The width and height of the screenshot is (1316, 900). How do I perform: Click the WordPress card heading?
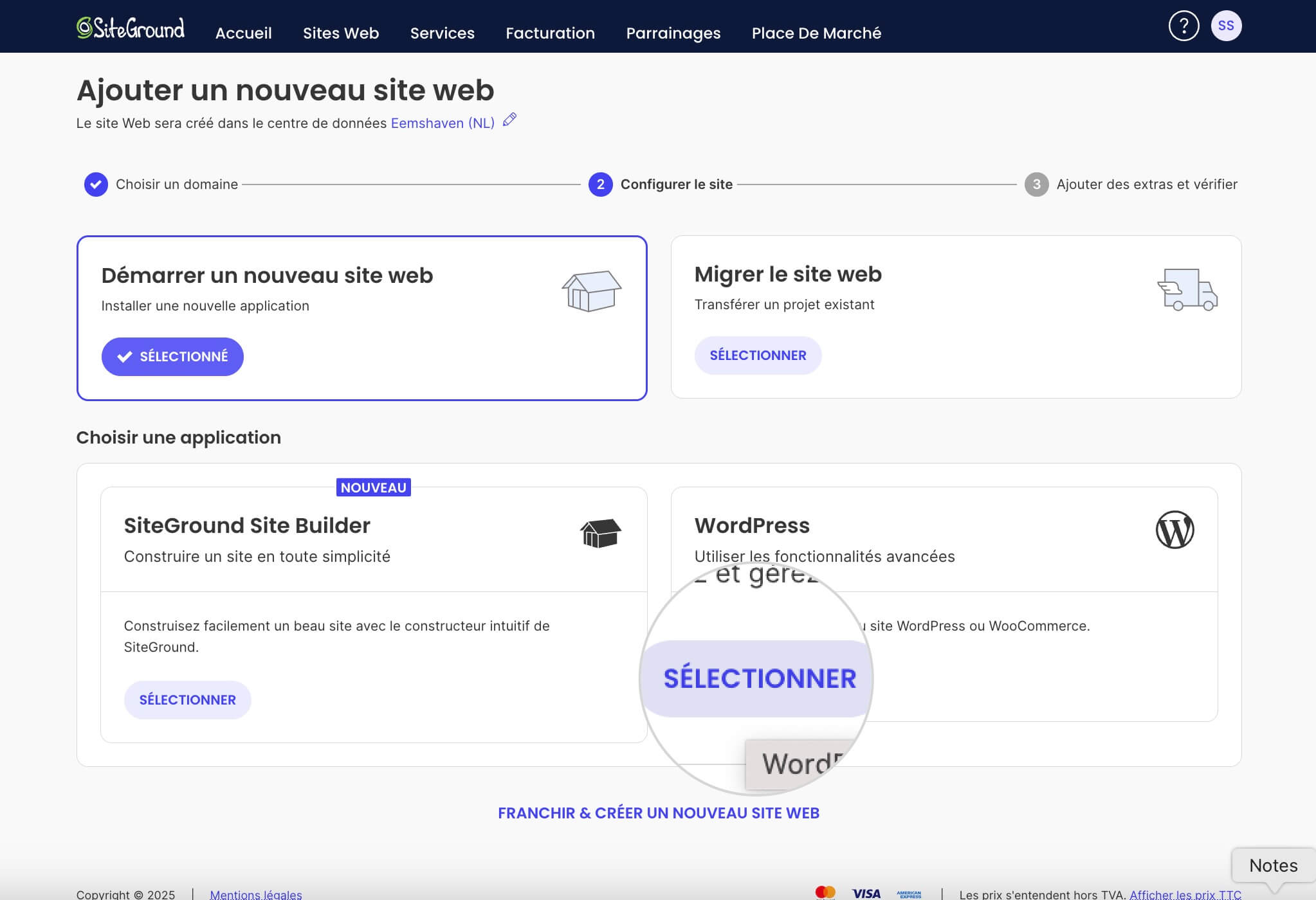coord(752,526)
